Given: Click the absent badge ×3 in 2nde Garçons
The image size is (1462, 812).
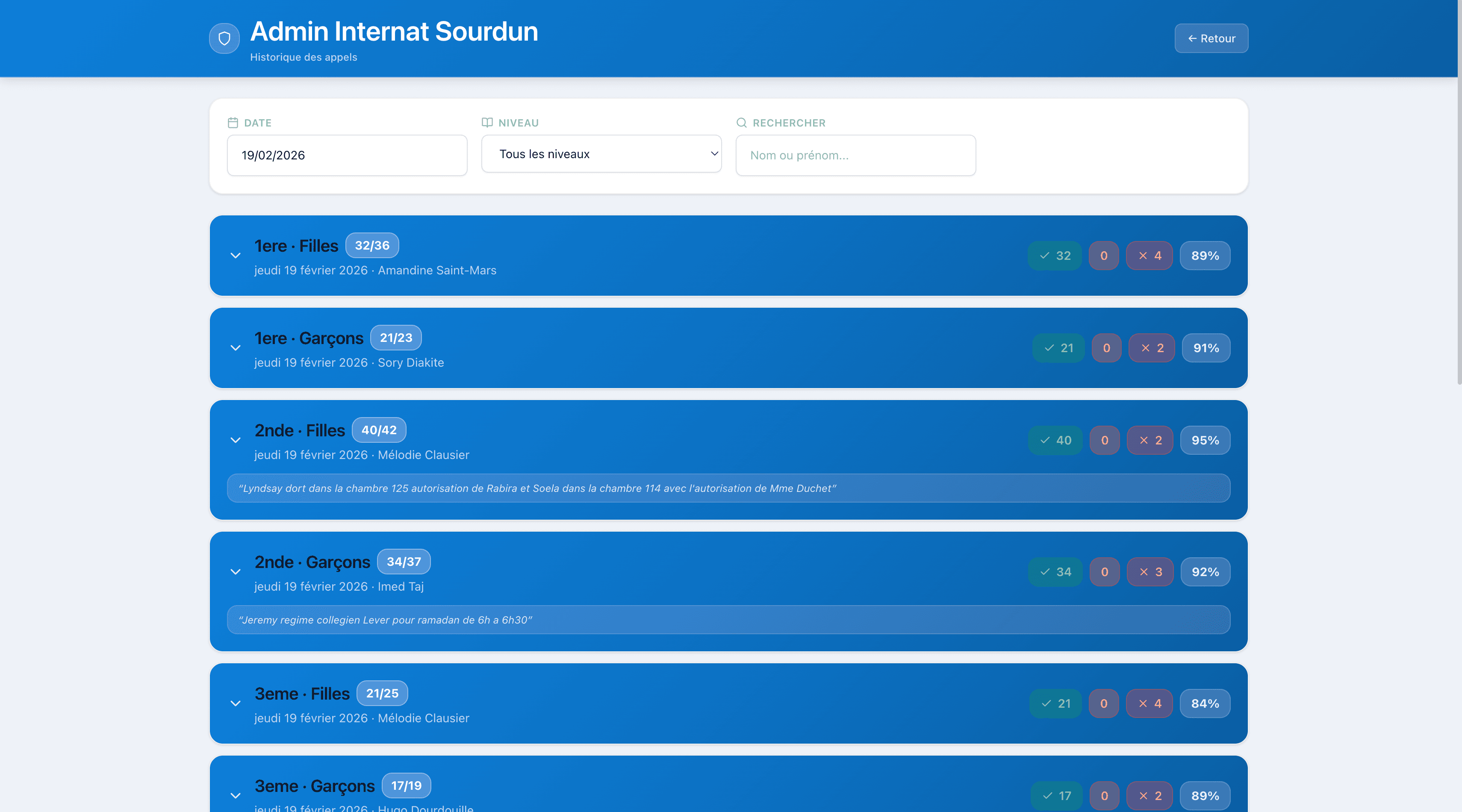Looking at the screenshot, I should [x=1150, y=572].
